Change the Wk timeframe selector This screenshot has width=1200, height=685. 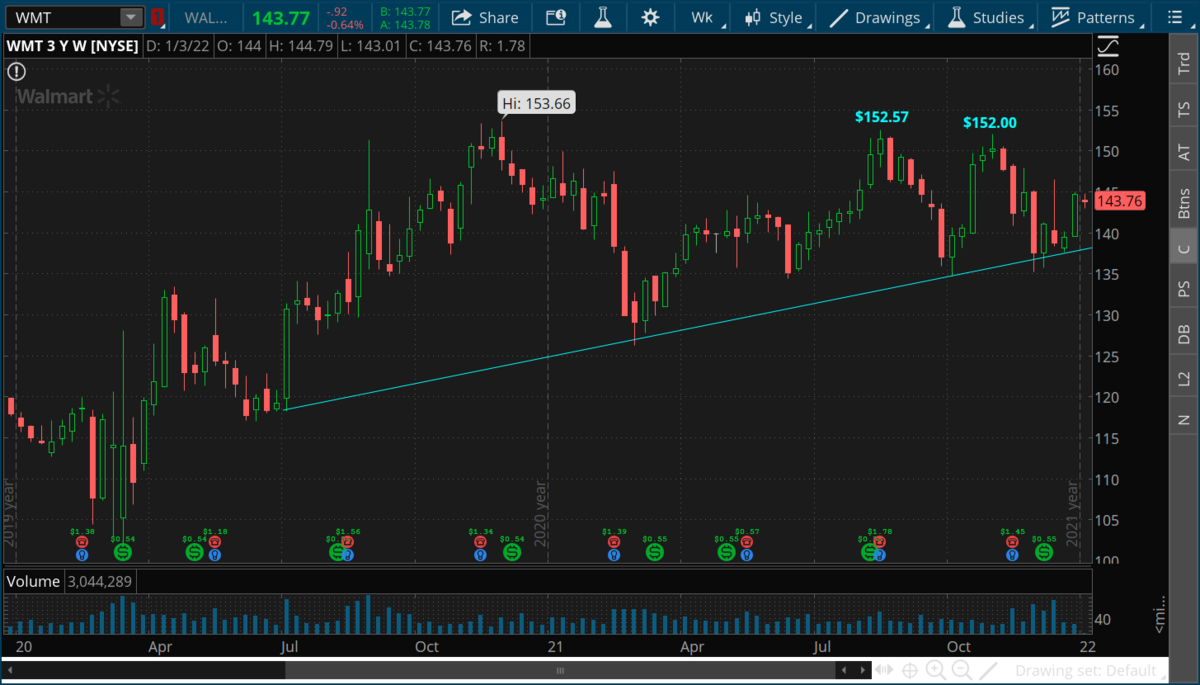pyautogui.click(x=702, y=17)
